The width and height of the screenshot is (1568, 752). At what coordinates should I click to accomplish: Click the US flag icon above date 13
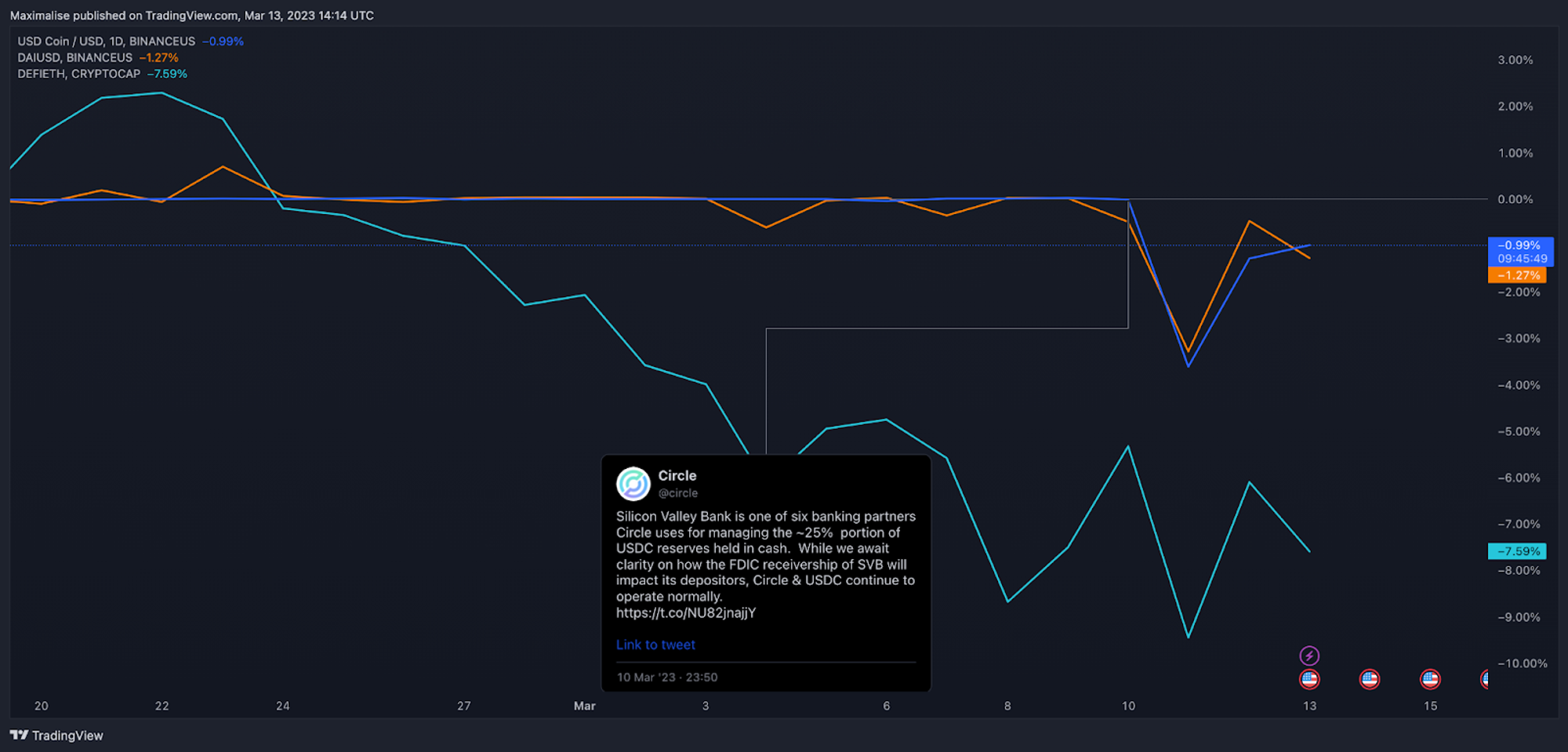pos(1309,679)
